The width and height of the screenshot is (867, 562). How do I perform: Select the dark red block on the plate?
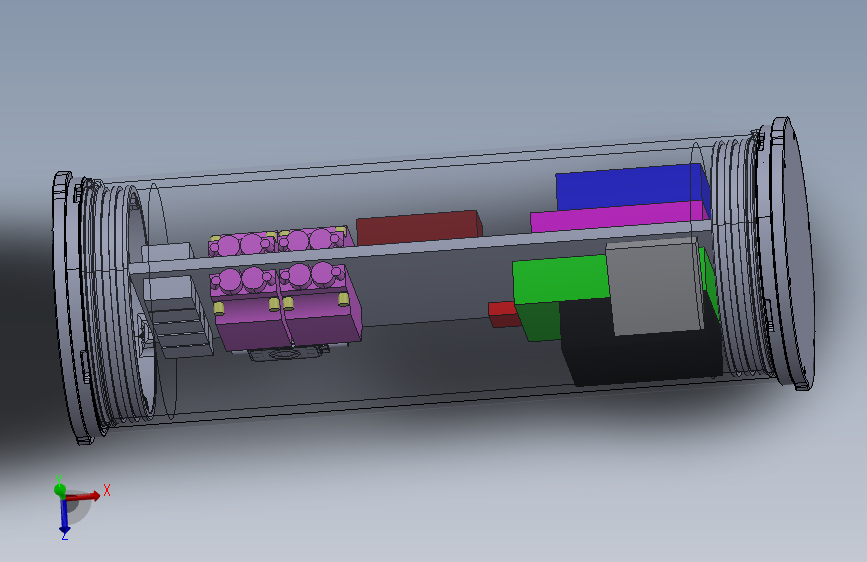[417, 227]
